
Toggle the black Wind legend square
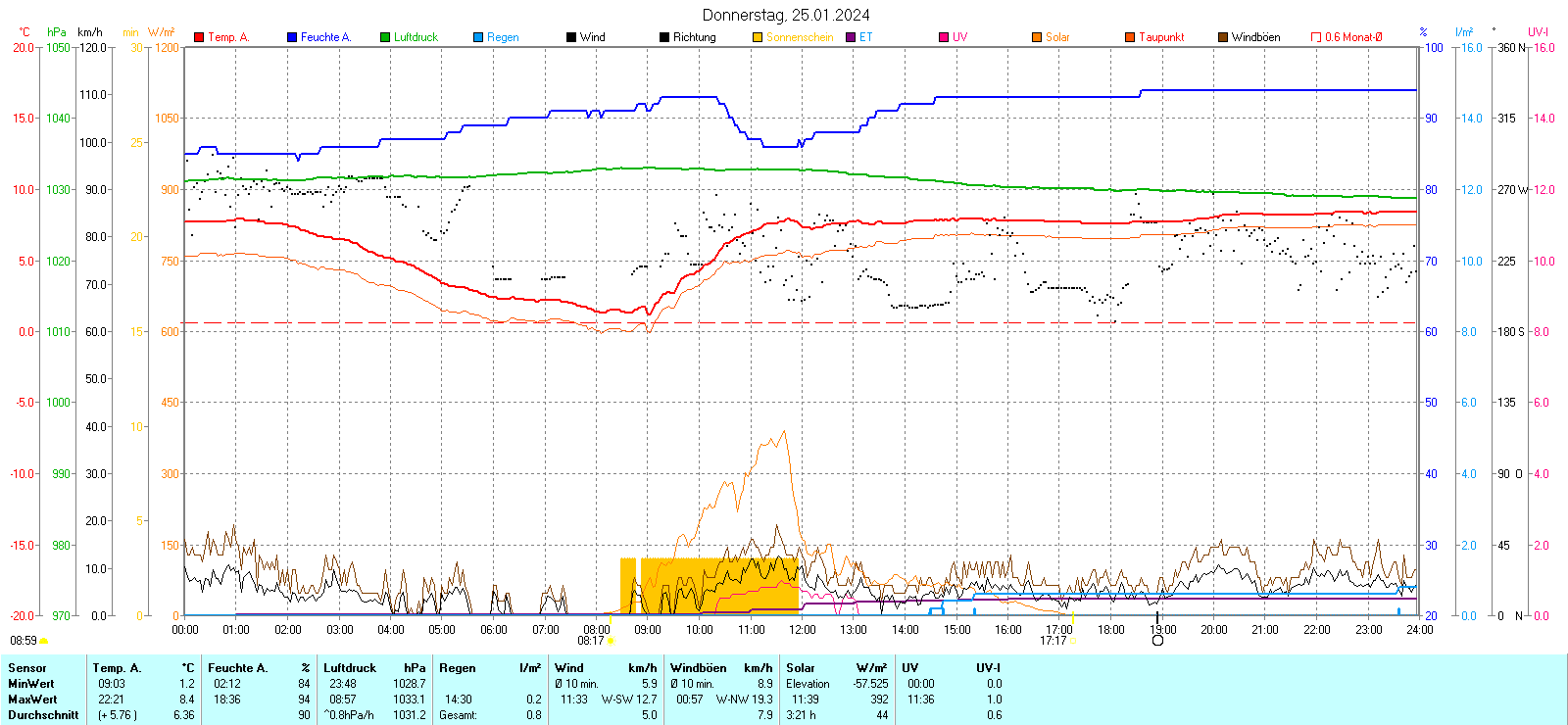click(571, 37)
